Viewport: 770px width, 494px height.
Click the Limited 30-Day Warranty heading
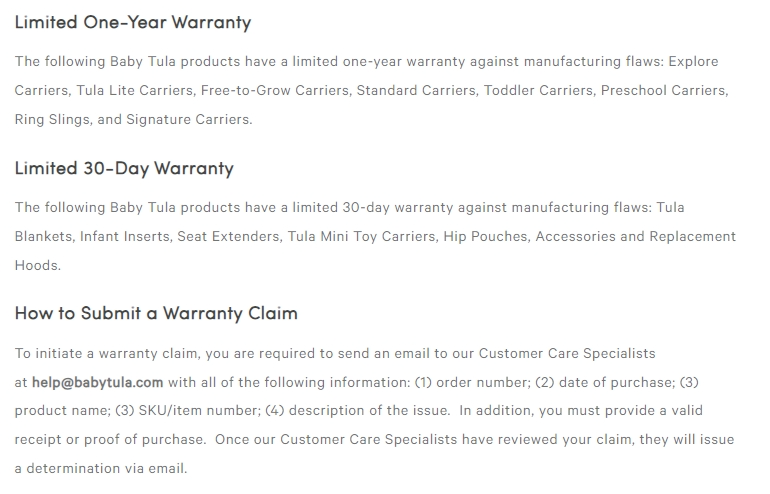pyautogui.click(x=124, y=168)
